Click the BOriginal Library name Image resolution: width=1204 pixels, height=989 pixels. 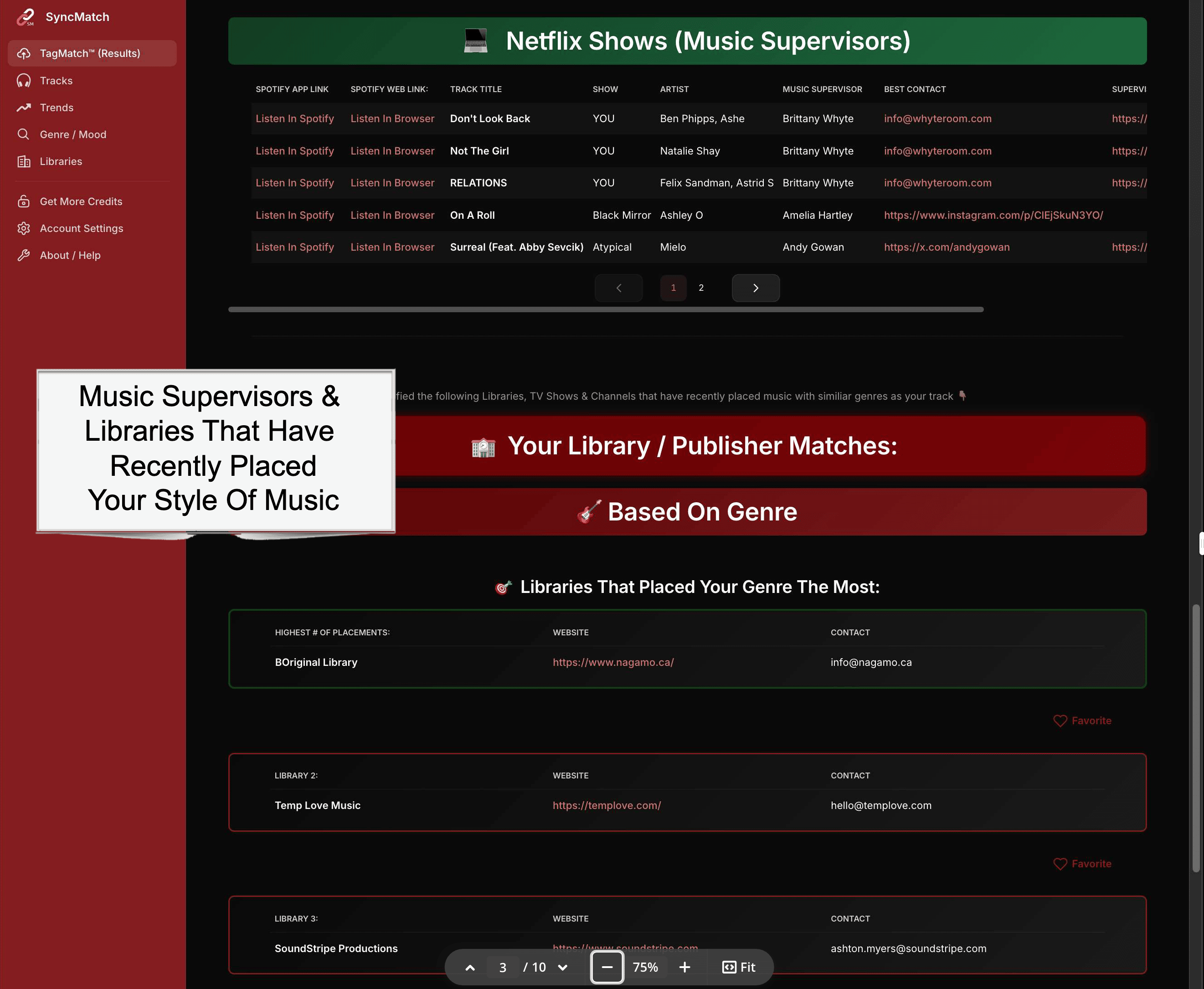[x=316, y=663]
